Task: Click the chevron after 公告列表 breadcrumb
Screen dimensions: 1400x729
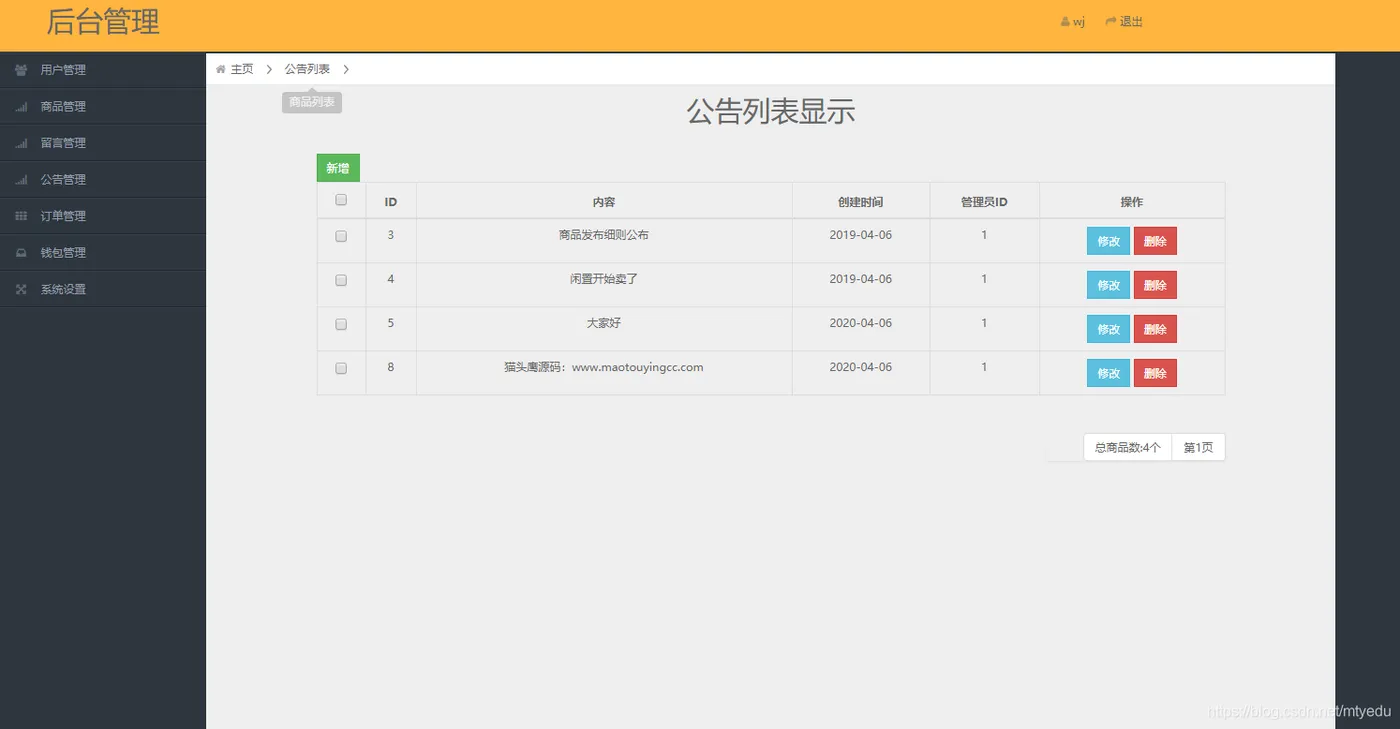Action: pos(346,69)
